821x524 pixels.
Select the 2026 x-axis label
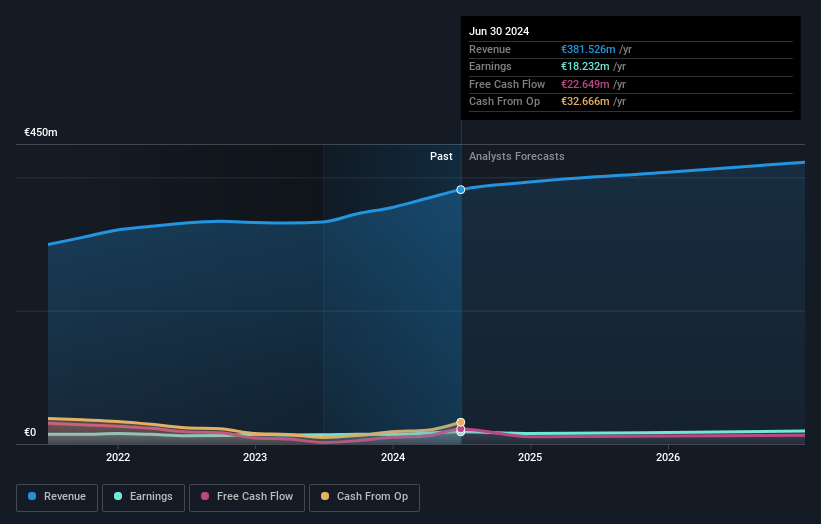(x=668, y=457)
